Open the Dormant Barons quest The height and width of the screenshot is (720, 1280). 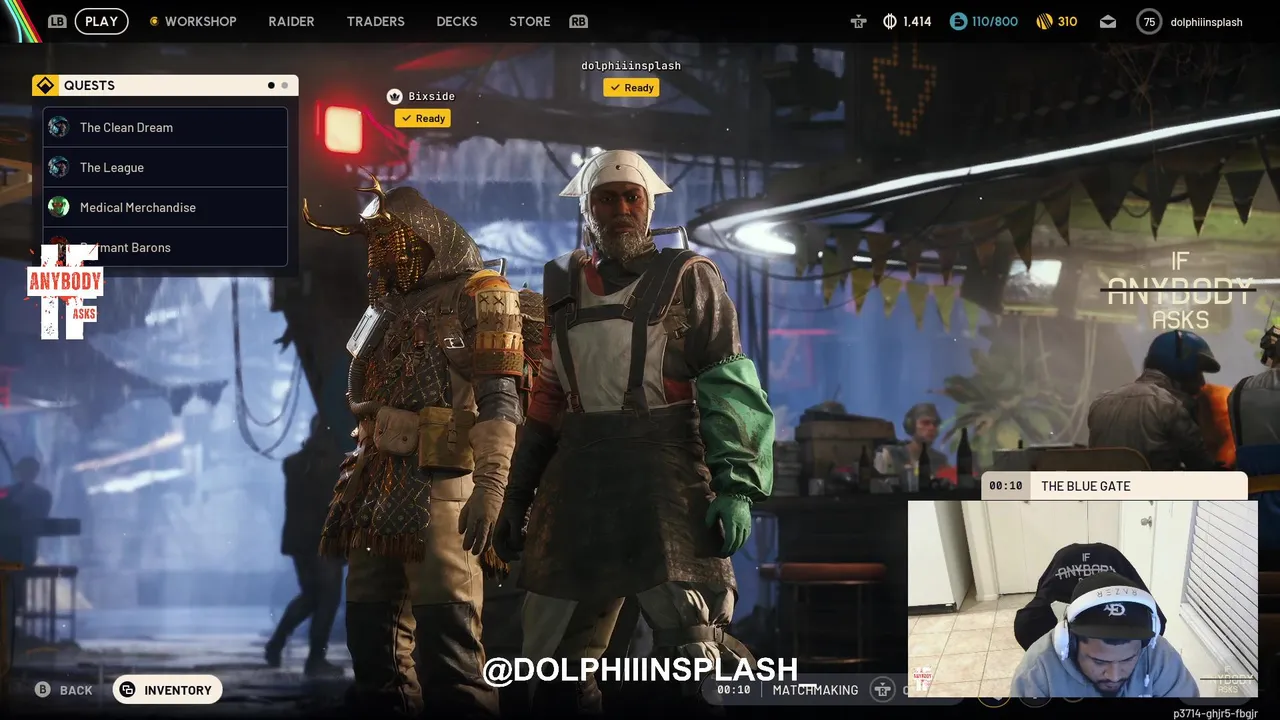165,247
